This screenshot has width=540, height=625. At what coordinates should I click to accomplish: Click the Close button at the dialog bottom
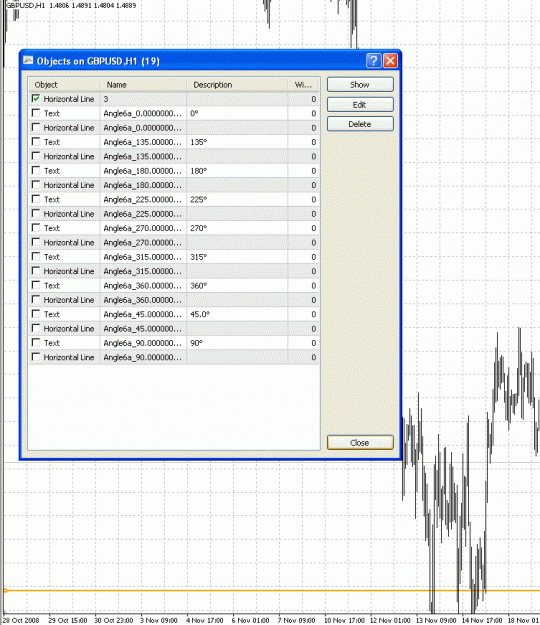(360, 442)
